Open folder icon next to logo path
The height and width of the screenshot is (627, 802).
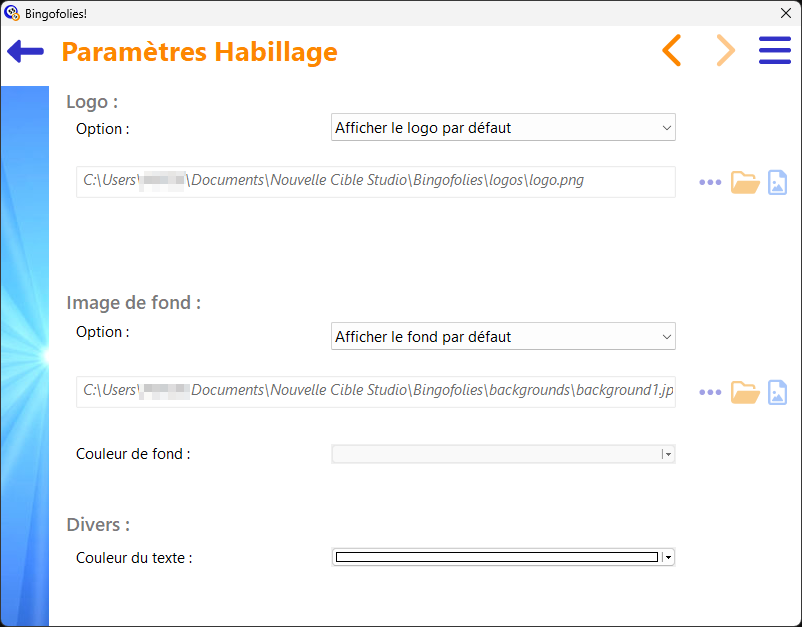point(745,183)
